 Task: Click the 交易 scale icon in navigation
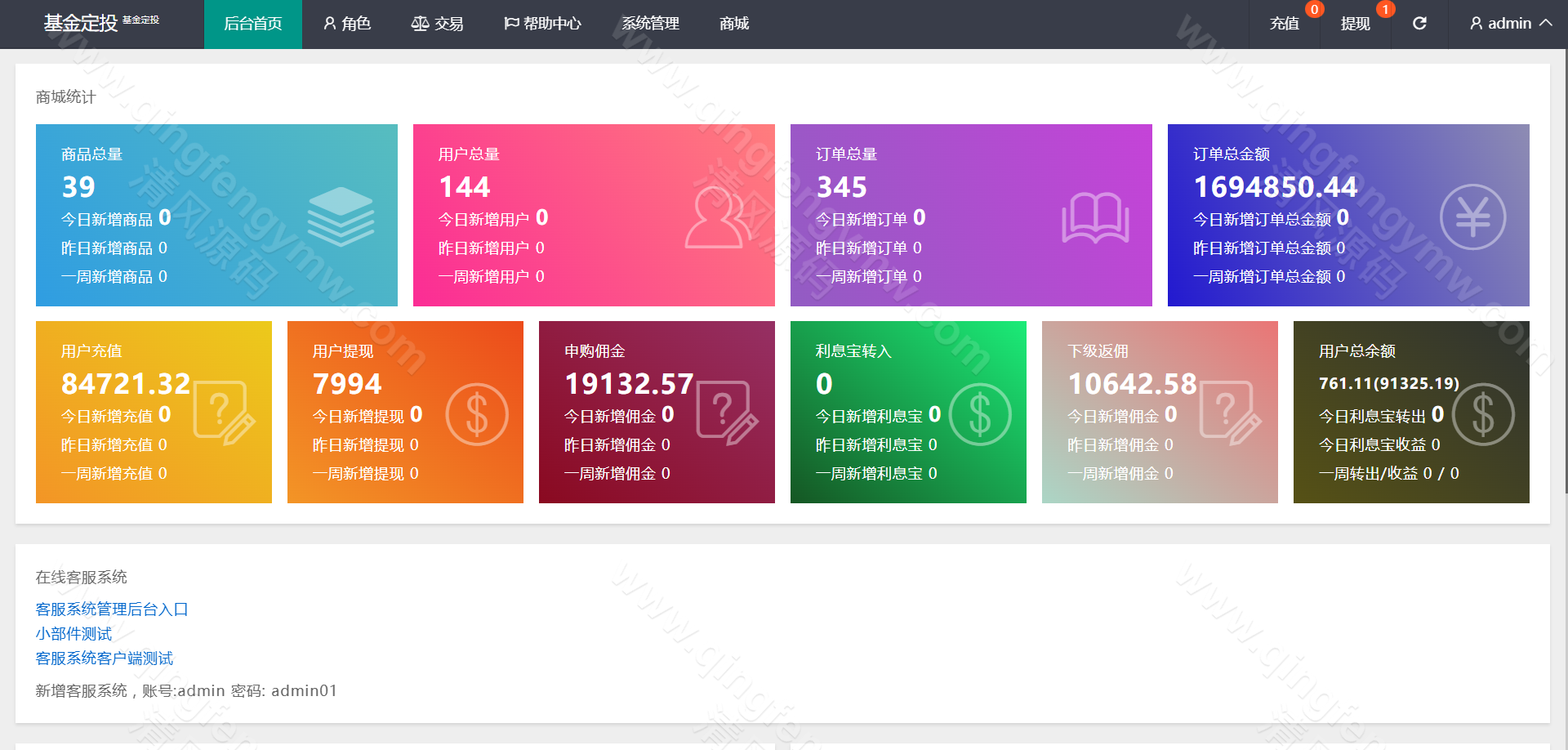click(x=420, y=24)
